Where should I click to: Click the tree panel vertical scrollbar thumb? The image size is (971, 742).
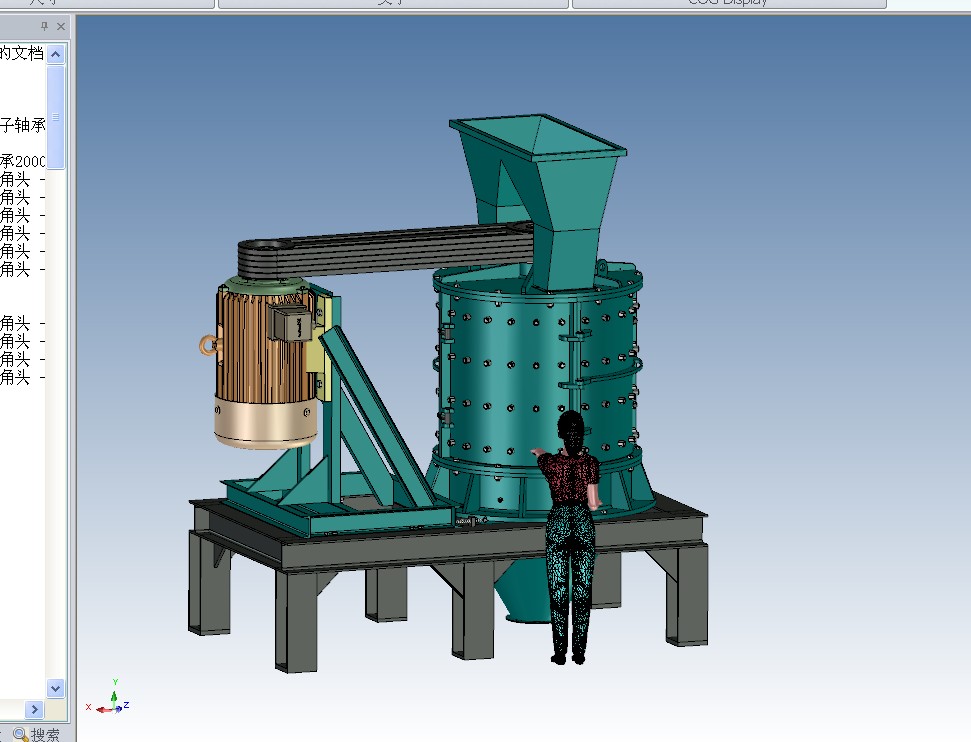click(x=55, y=116)
